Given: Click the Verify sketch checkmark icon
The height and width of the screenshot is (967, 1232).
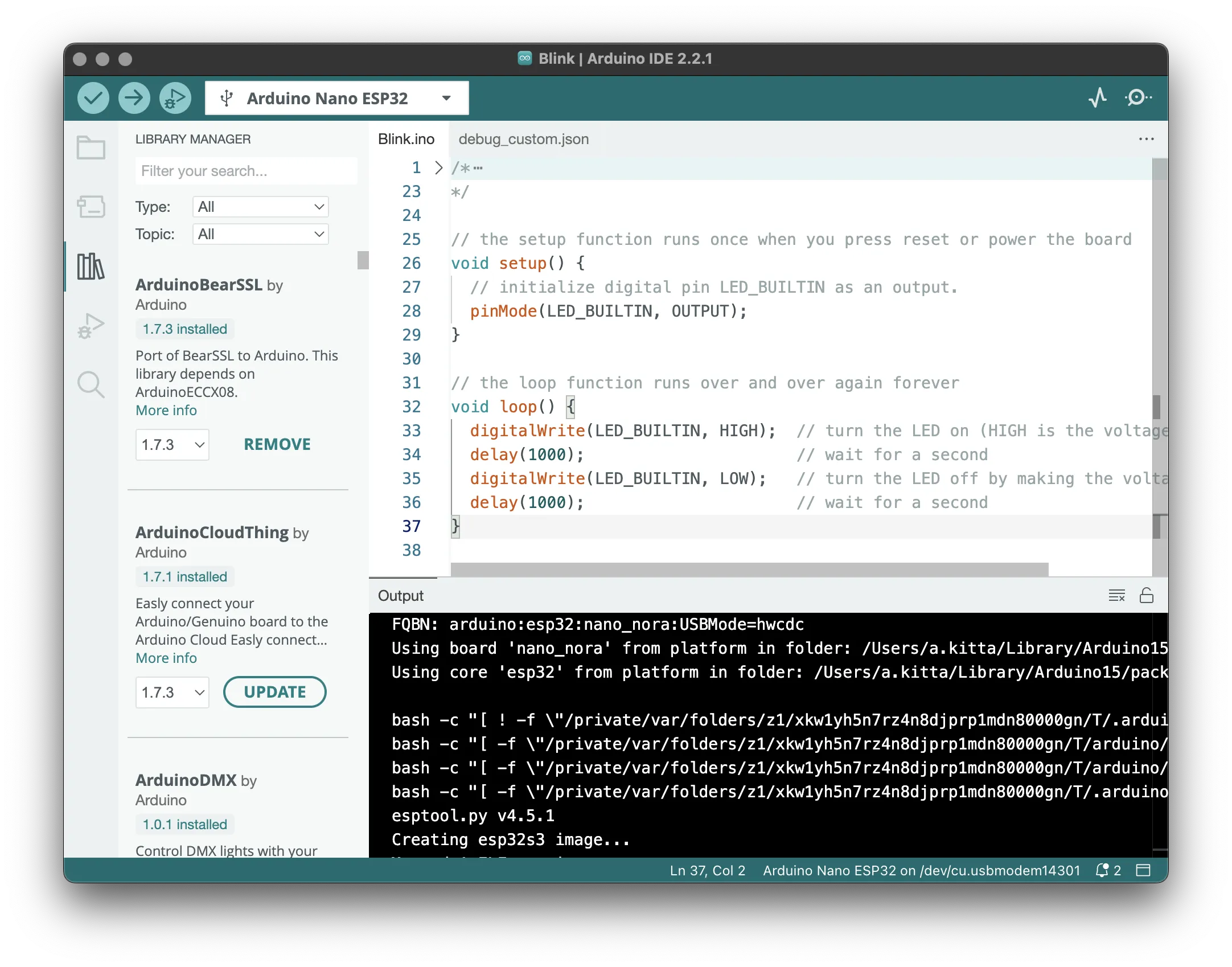Looking at the screenshot, I should [93, 98].
